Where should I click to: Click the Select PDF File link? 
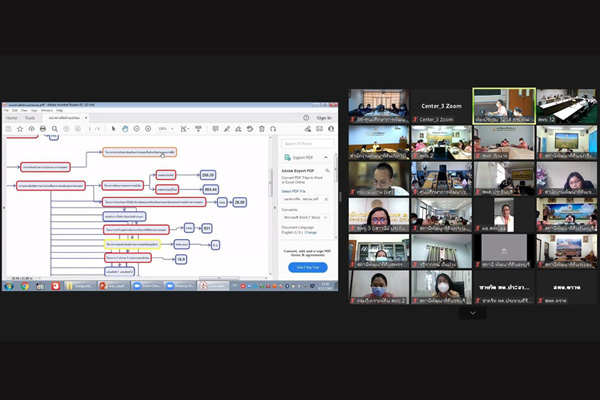293,191
